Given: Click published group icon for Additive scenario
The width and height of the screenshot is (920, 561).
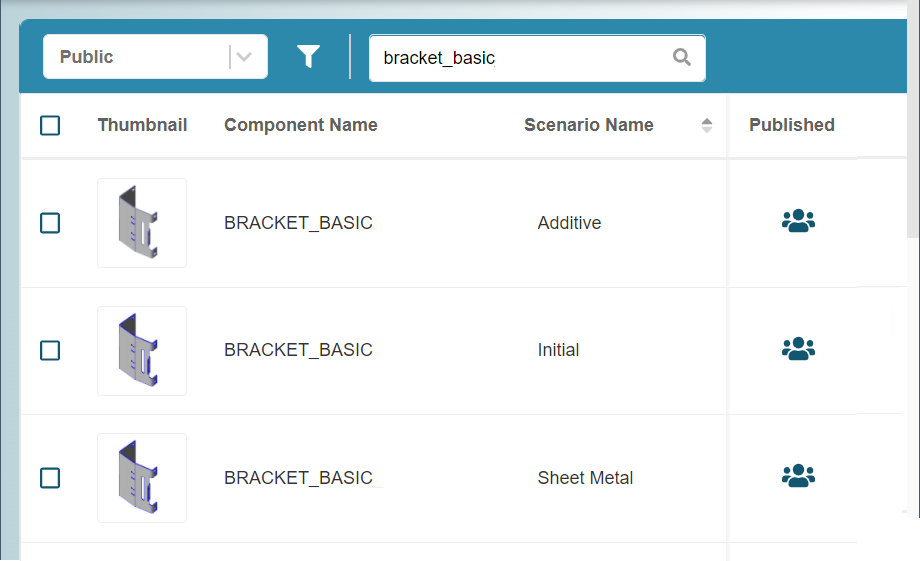Looking at the screenshot, I should [x=798, y=221].
